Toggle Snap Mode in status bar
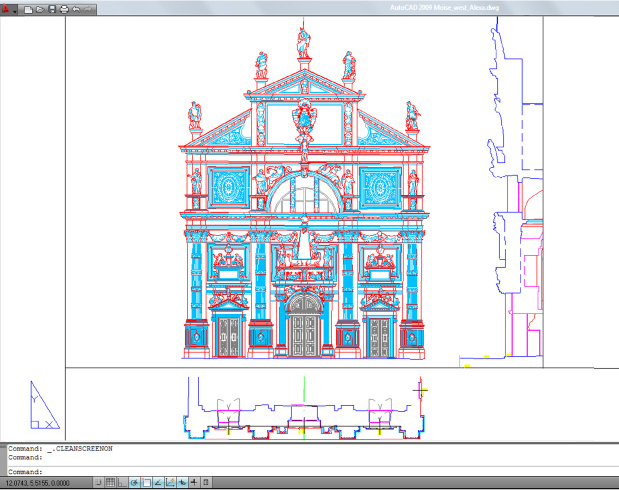Viewport: 619px width, 490px height. point(100,483)
